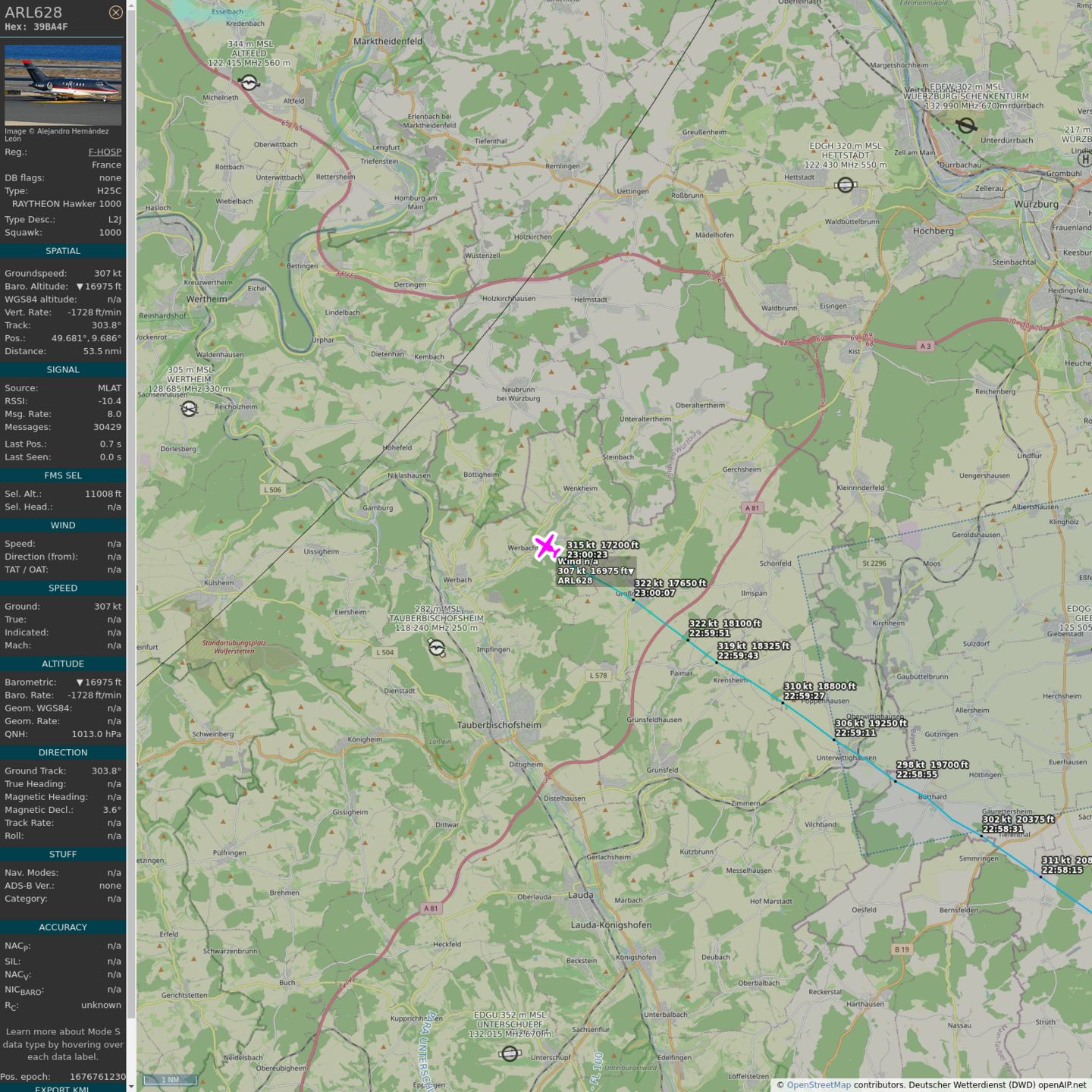
Task: Click the heliport H symbol near Würzburg
Action: click(x=1084, y=159)
